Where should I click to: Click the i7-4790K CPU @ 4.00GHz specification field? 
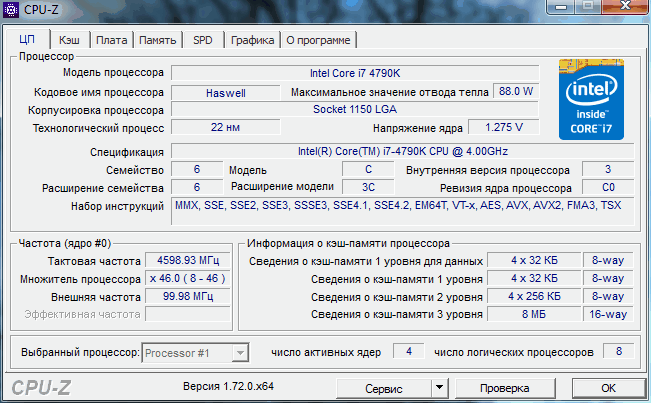(403, 151)
